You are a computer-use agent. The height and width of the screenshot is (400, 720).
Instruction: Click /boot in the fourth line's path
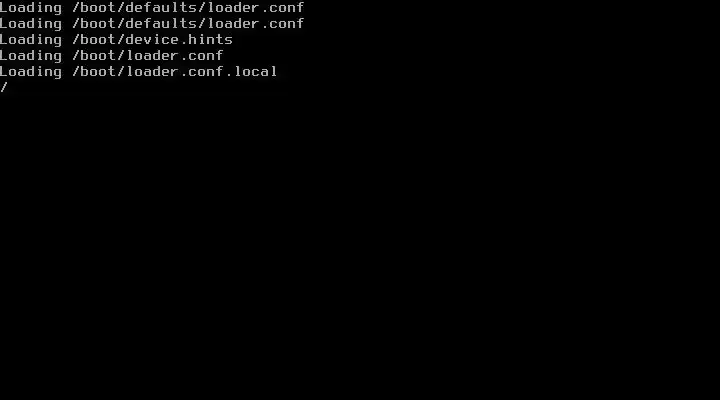pyautogui.click(x=94, y=56)
